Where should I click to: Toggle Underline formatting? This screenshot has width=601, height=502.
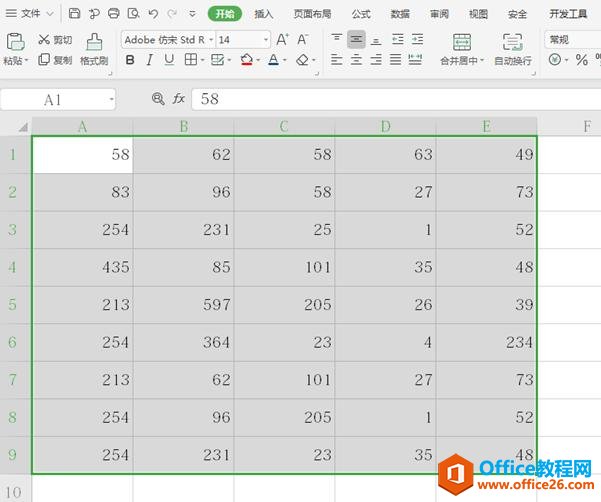169,60
